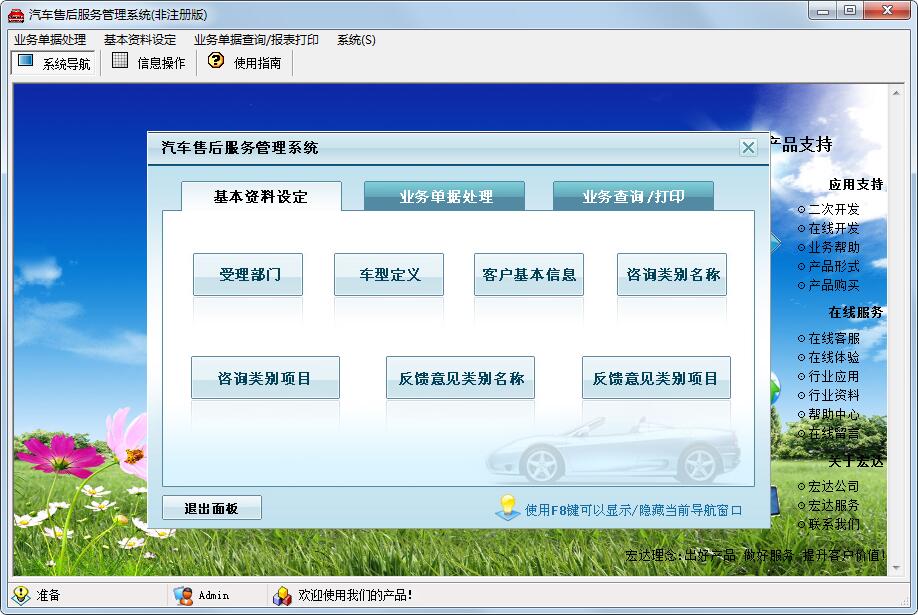918x615 pixels.
Task: Open the 系统(S) menu
Action: tap(356, 40)
